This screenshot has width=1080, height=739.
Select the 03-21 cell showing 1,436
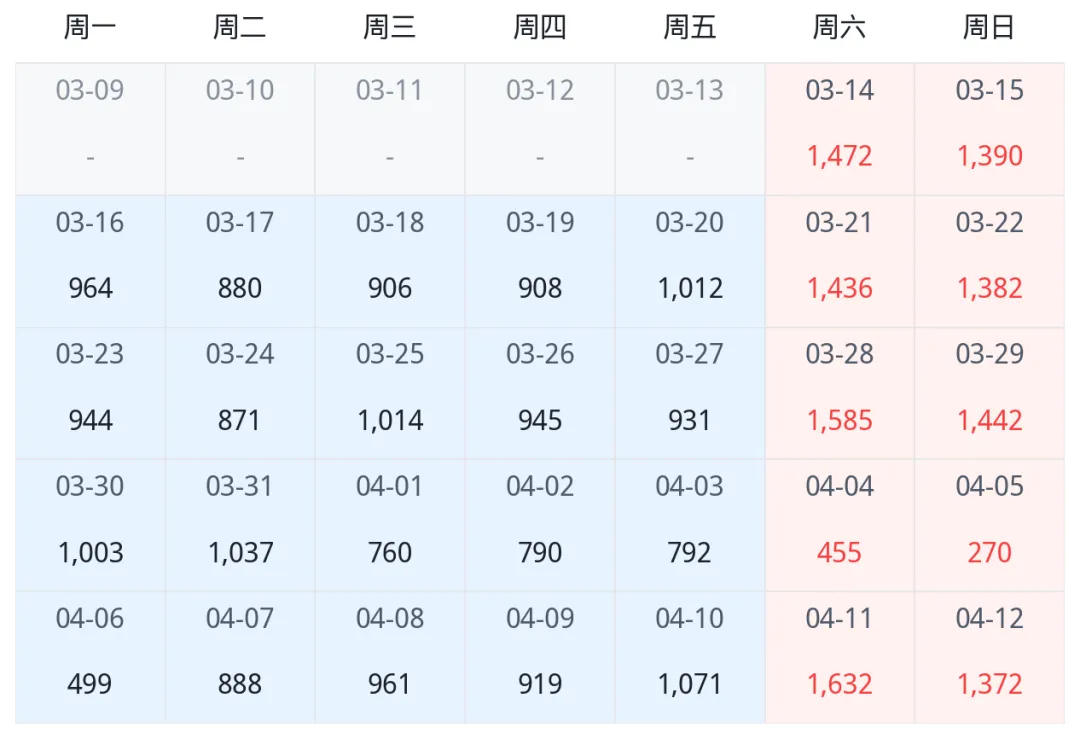840,262
